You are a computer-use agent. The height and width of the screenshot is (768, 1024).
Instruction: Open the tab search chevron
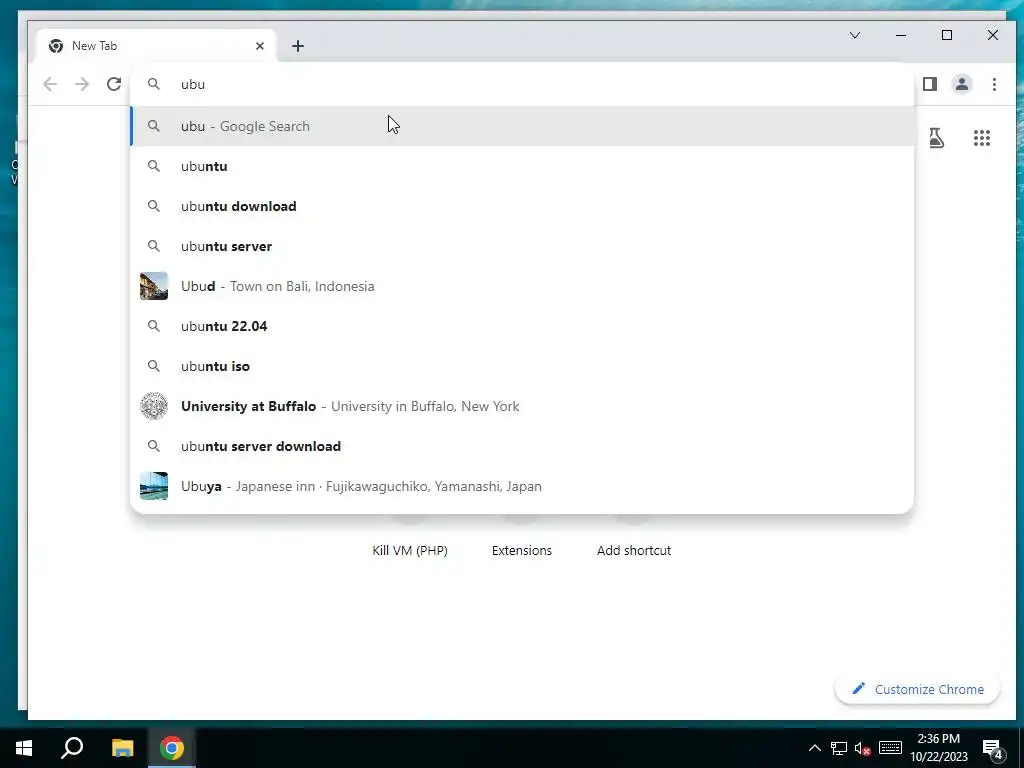pyautogui.click(x=854, y=35)
